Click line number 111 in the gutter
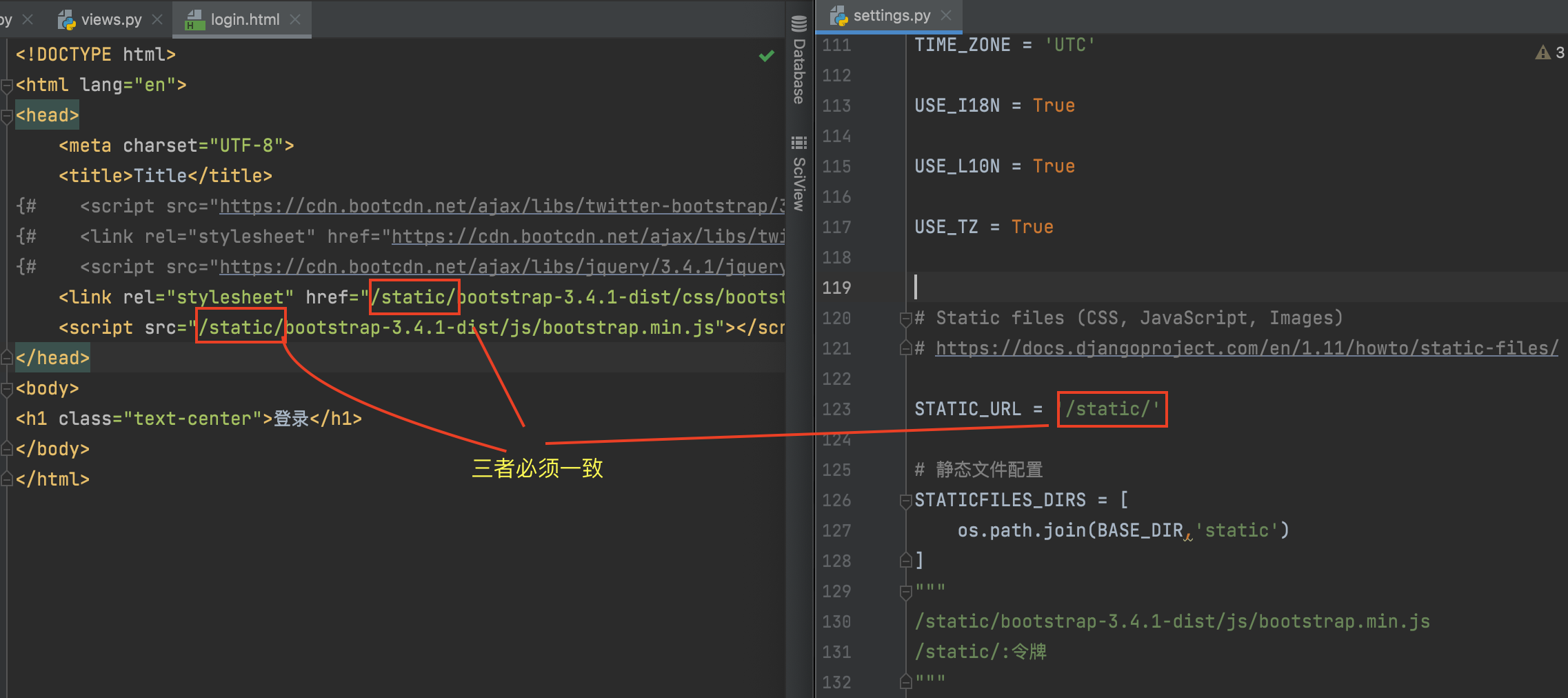Image resolution: width=1568 pixels, height=698 pixels. click(x=836, y=45)
